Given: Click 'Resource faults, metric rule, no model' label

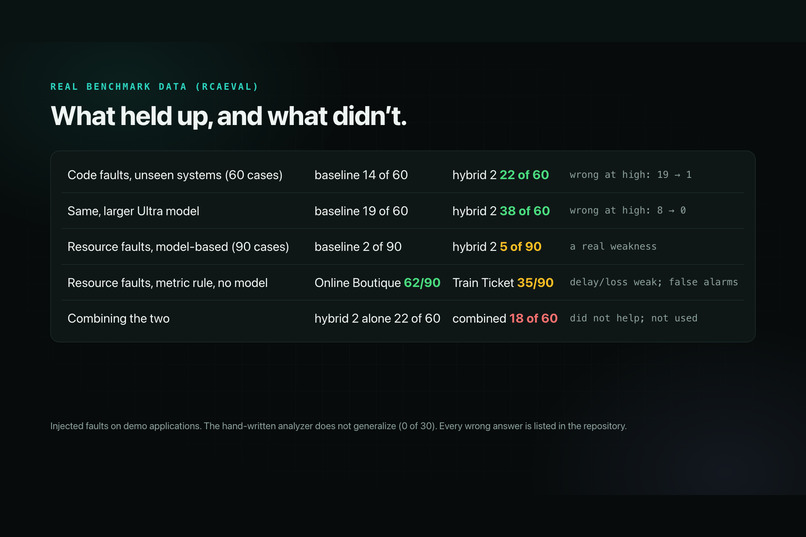Looking at the screenshot, I should coord(168,283).
